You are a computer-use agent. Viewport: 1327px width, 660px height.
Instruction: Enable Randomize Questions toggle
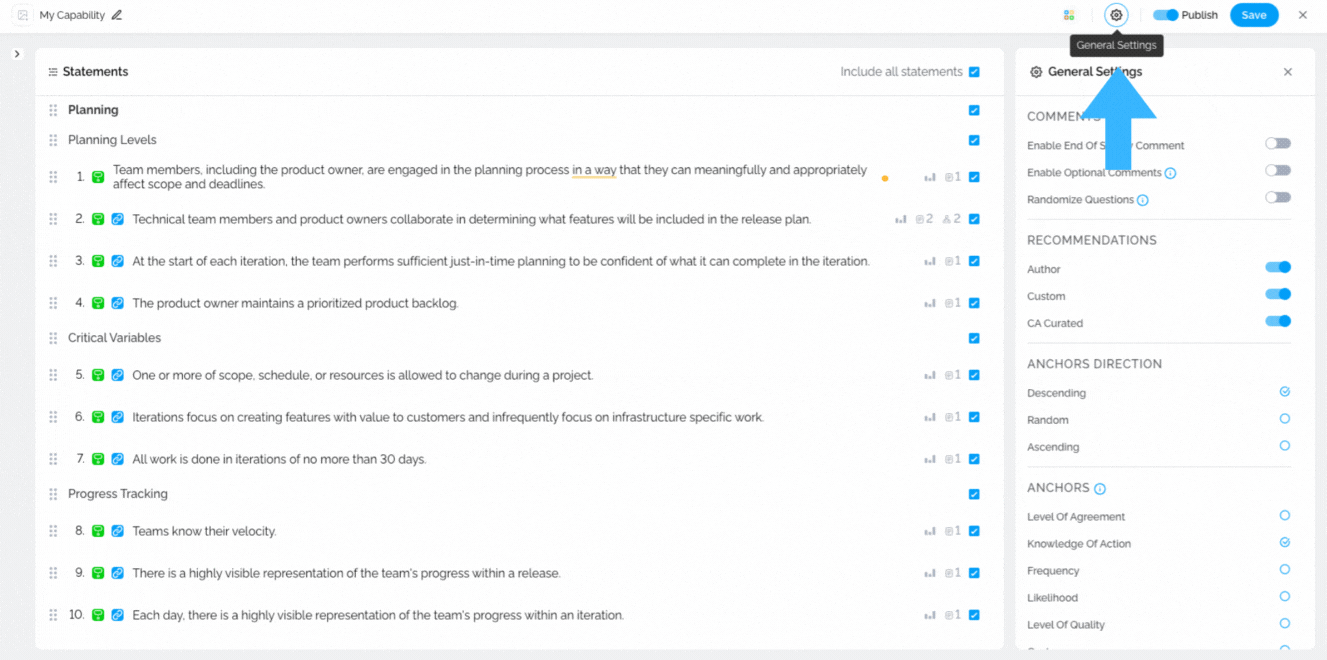(x=1278, y=198)
